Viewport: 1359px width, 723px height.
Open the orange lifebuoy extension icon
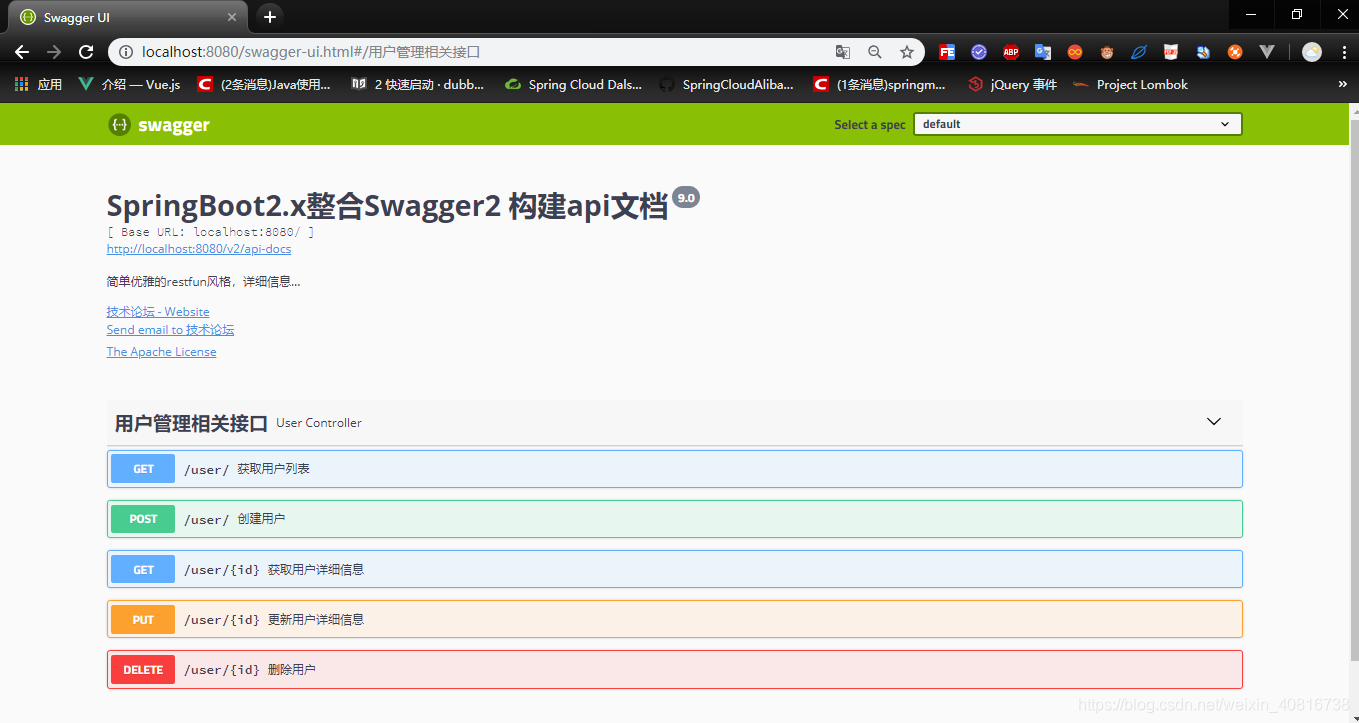[x=1235, y=52]
